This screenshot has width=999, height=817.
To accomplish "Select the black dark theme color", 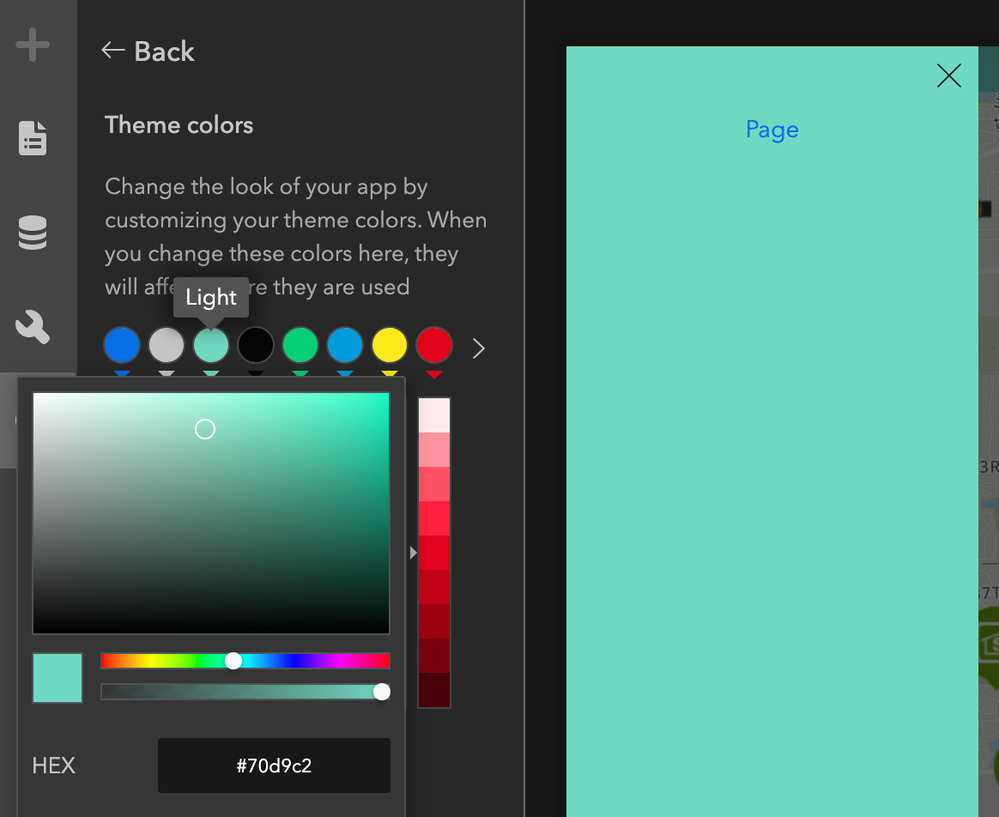I will (255, 345).
